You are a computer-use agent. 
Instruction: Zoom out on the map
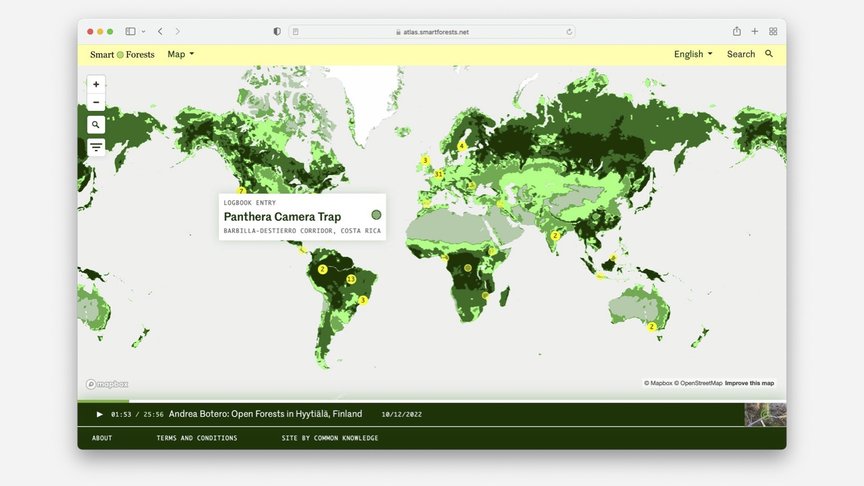(x=96, y=102)
